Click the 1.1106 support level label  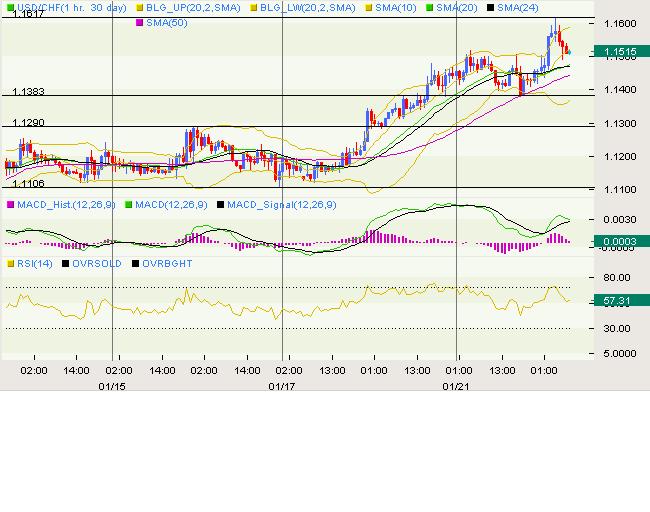click(x=28, y=184)
